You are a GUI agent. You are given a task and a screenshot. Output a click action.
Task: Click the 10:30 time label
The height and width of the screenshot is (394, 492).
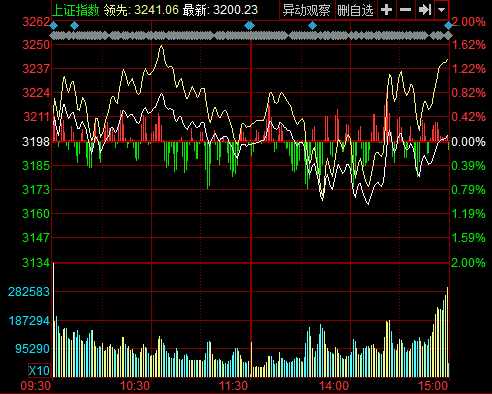tap(135, 386)
